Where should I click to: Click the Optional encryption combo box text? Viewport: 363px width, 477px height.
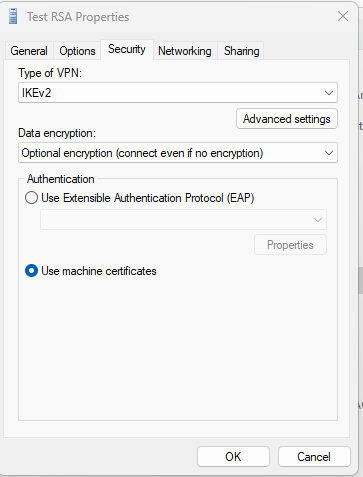click(142, 153)
